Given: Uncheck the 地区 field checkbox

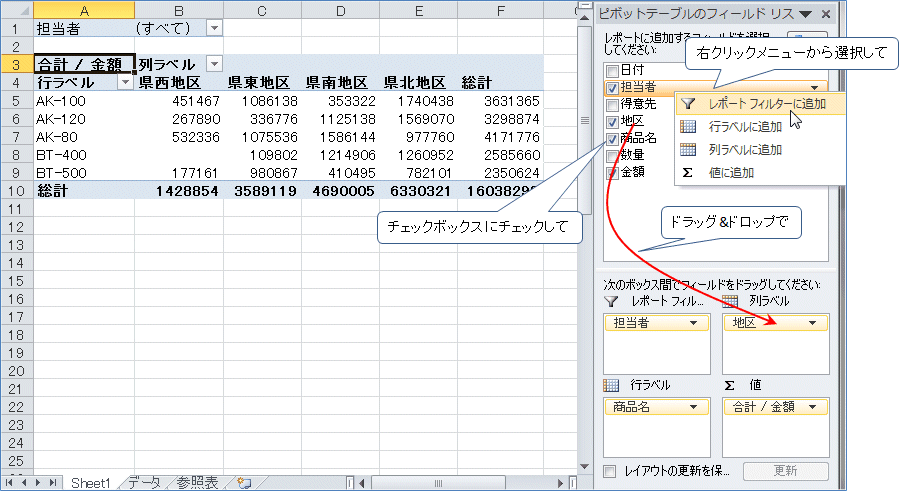Looking at the screenshot, I should (611, 121).
